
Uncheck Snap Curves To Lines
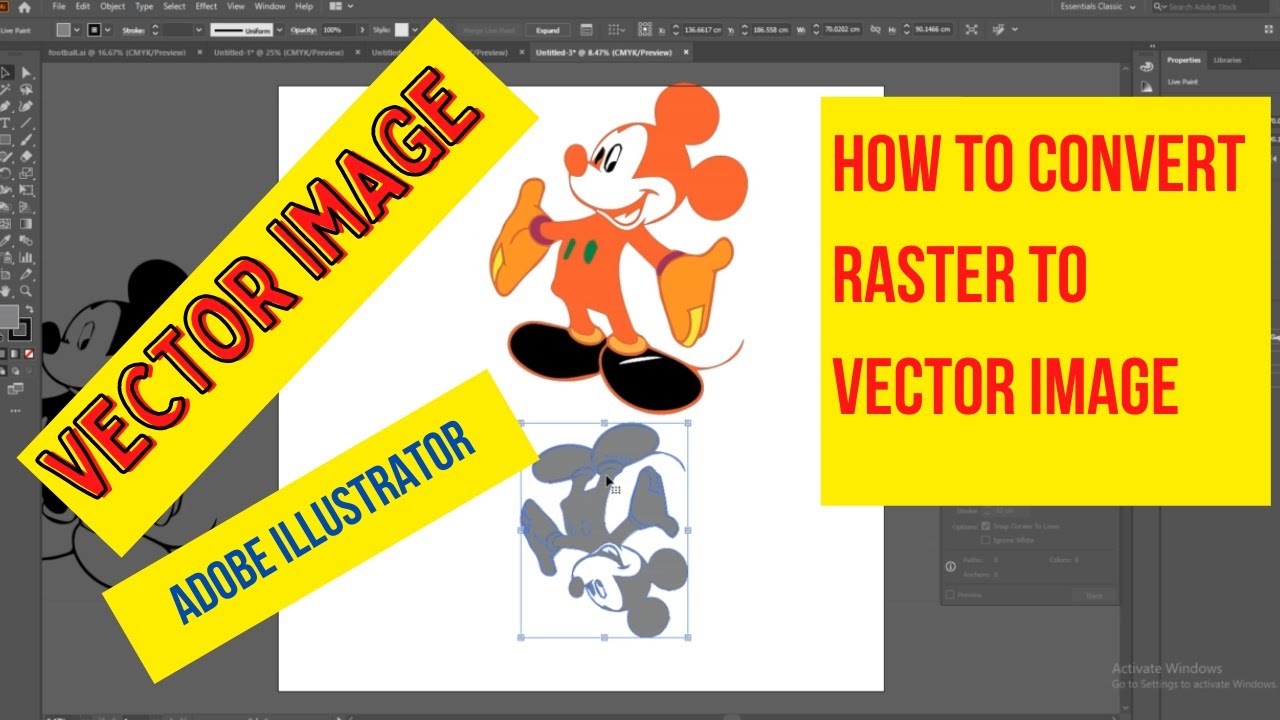(x=986, y=526)
